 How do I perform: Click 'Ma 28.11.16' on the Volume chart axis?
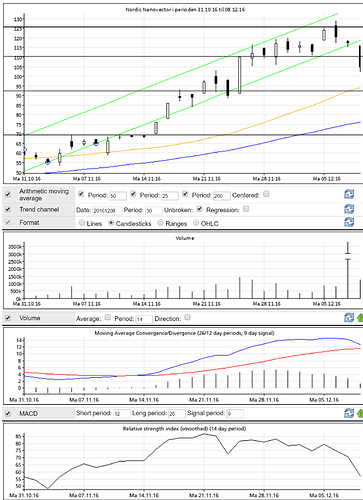coord(267,304)
